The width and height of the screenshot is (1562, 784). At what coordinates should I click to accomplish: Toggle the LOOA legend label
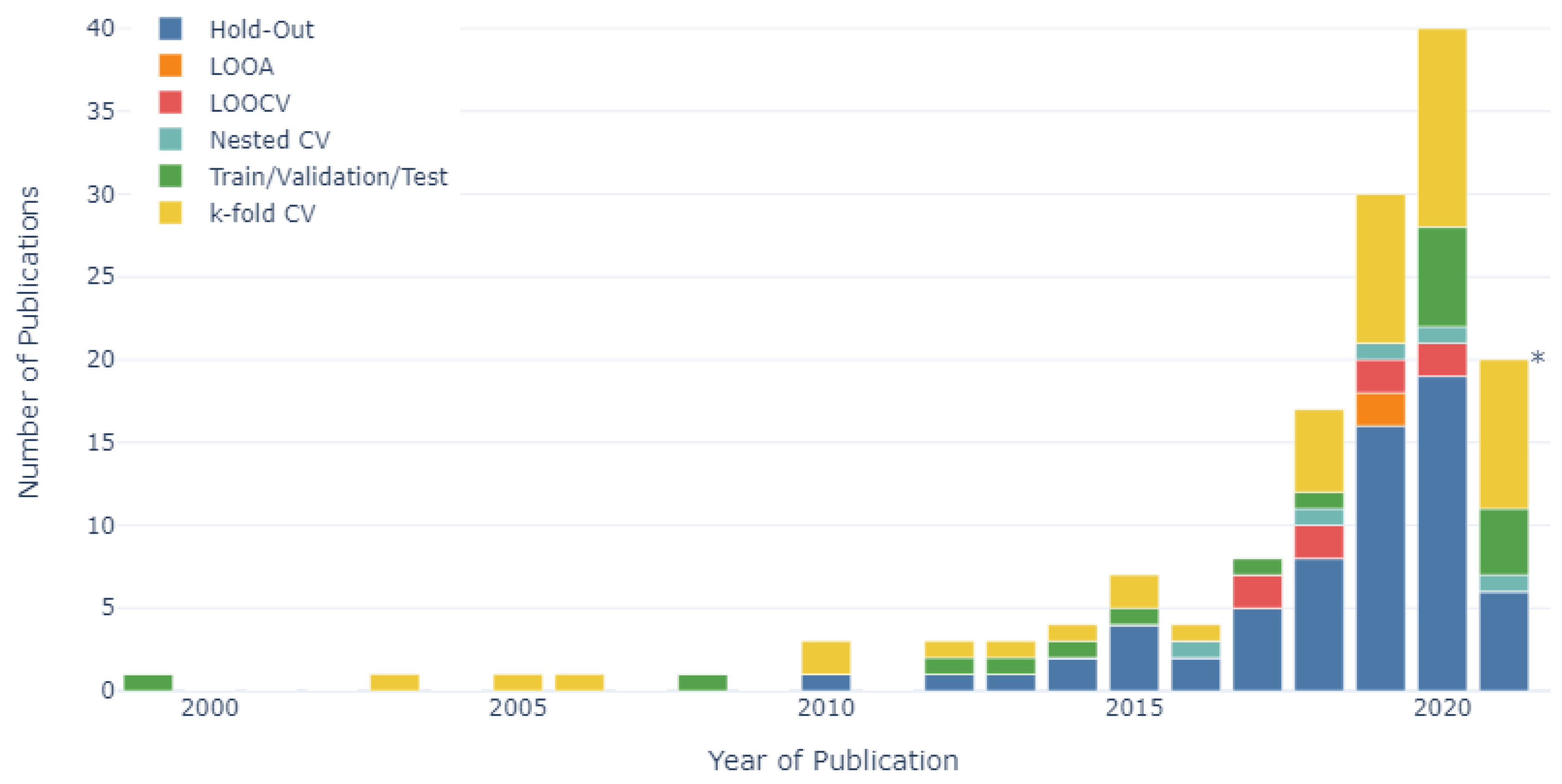pyautogui.click(x=241, y=66)
